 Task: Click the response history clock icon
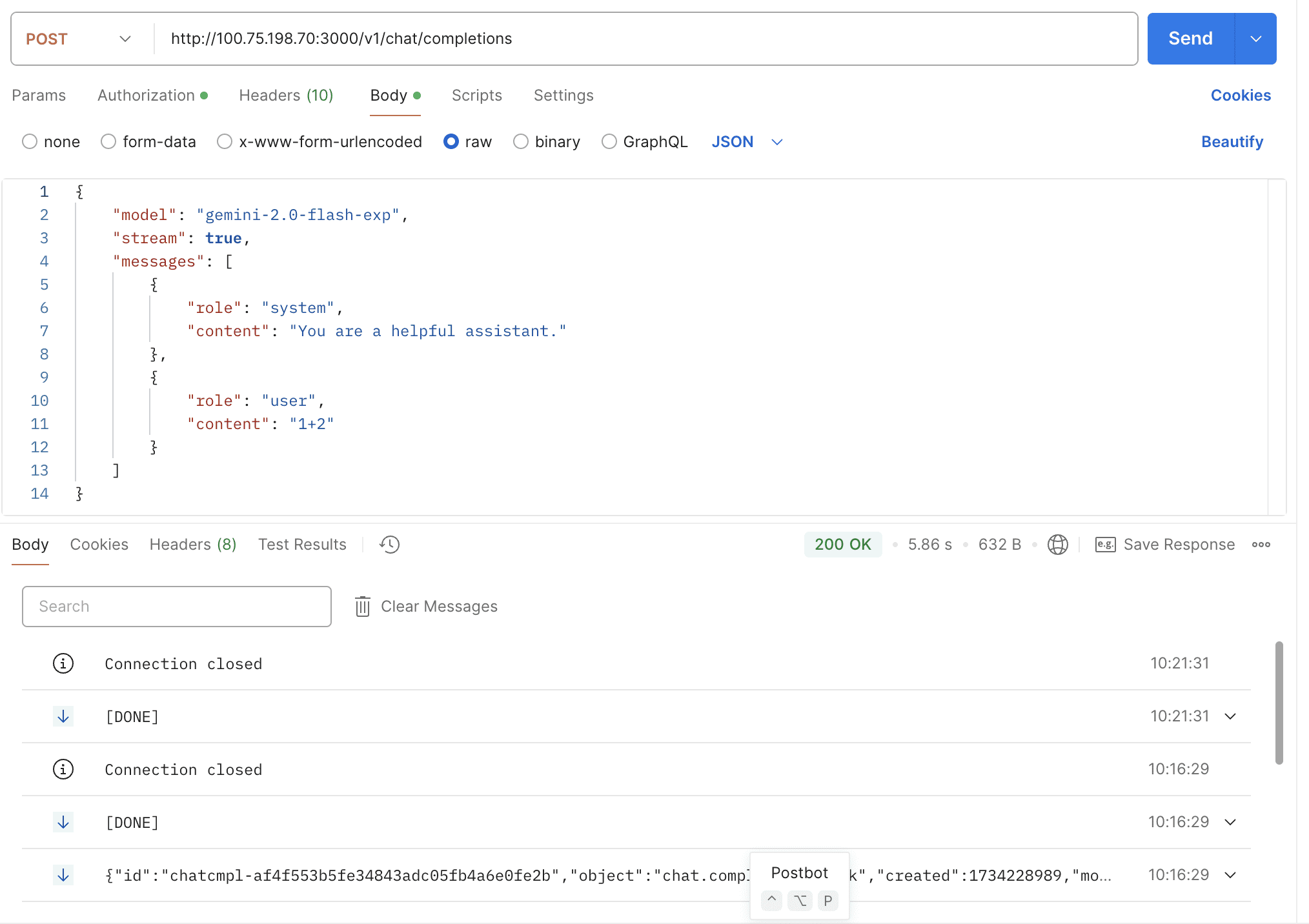389,545
